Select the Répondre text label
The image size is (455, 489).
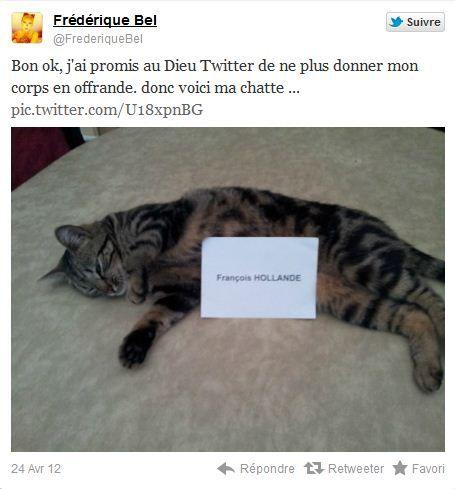pos(267,469)
